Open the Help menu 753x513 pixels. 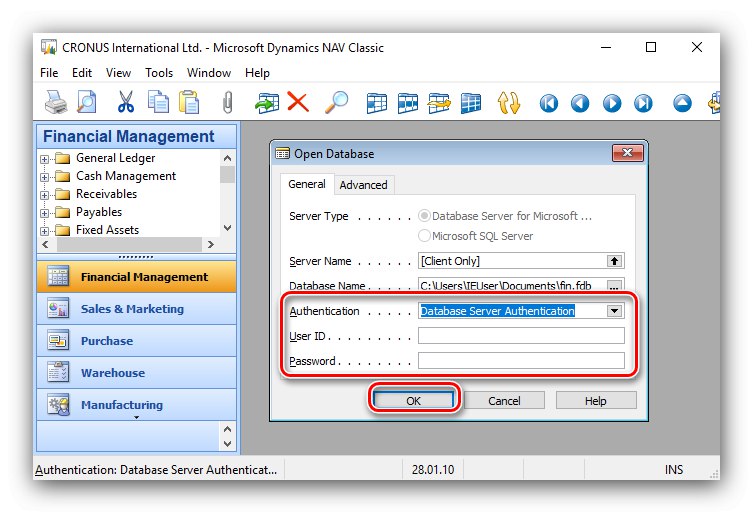(x=257, y=73)
